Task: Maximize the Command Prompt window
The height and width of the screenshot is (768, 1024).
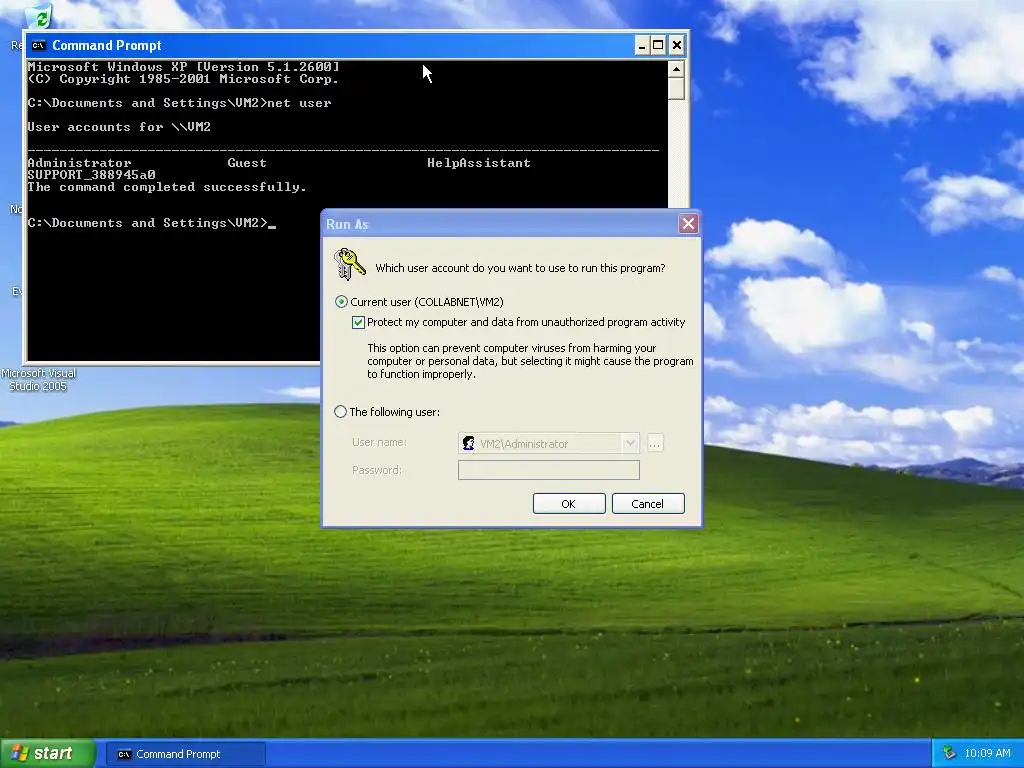Action: tap(658, 45)
